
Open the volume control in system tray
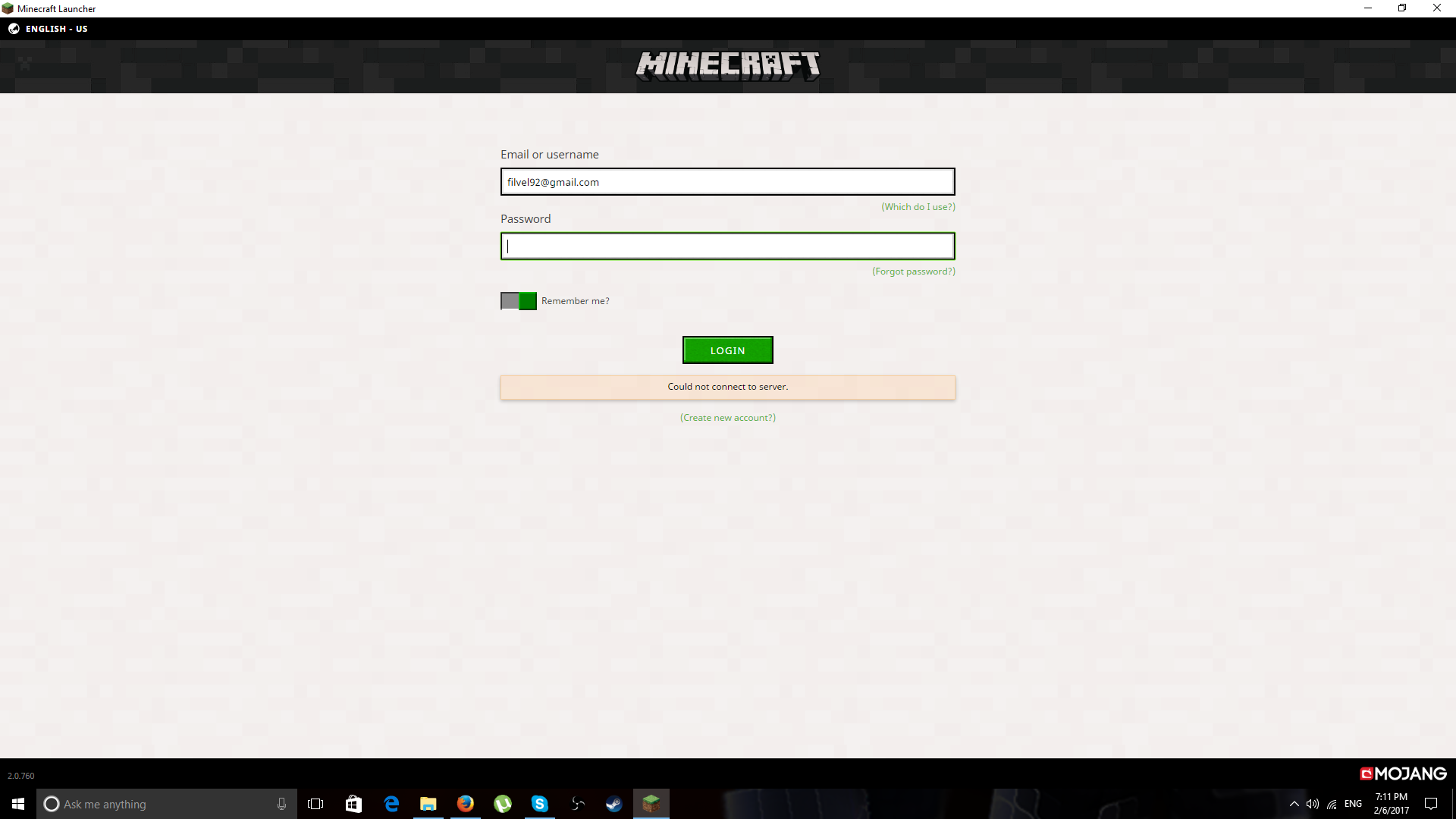click(1313, 804)
